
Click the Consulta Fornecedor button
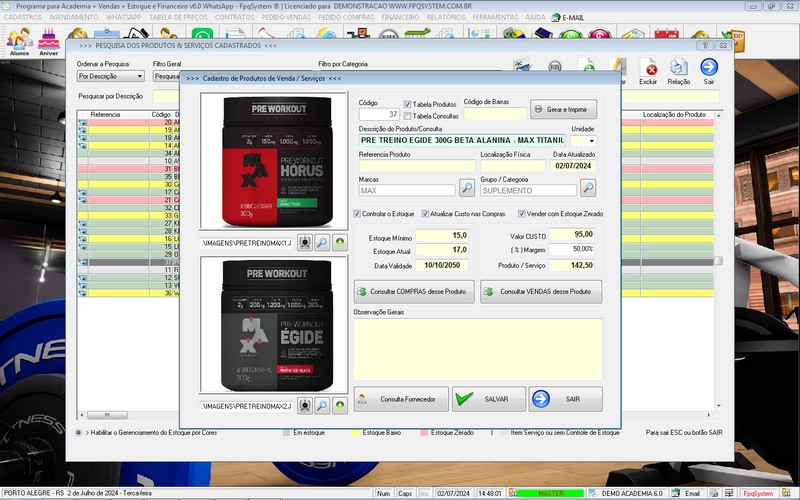click(401, 399)
